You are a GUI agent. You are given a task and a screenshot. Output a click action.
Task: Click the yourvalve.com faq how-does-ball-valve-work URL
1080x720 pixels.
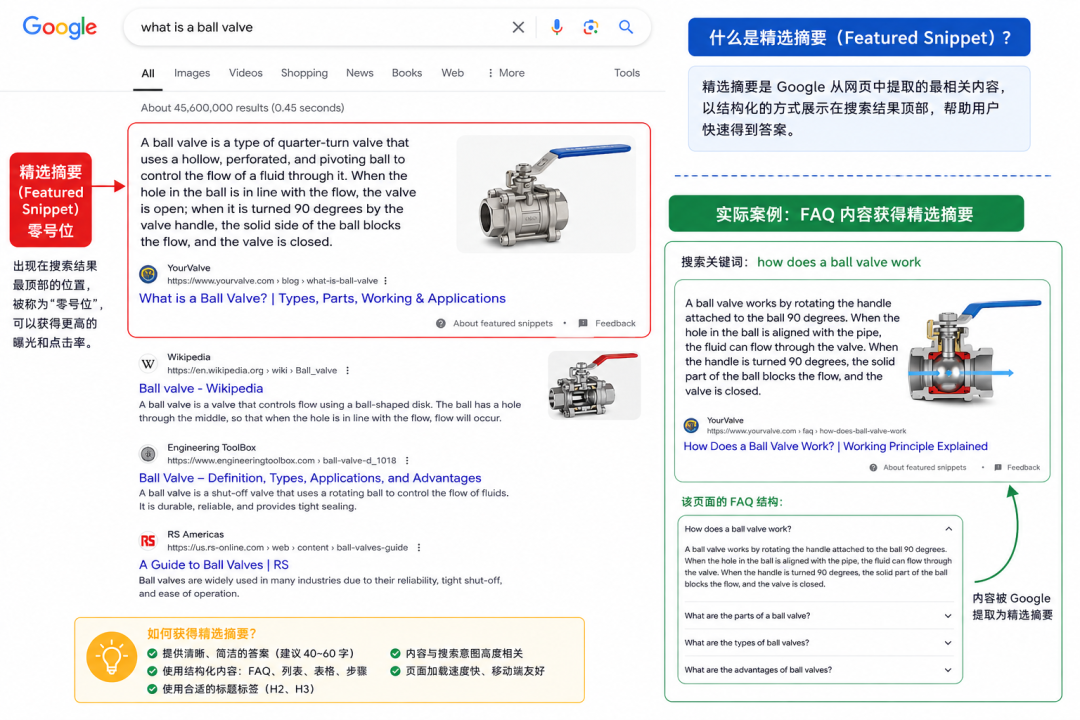806,431
